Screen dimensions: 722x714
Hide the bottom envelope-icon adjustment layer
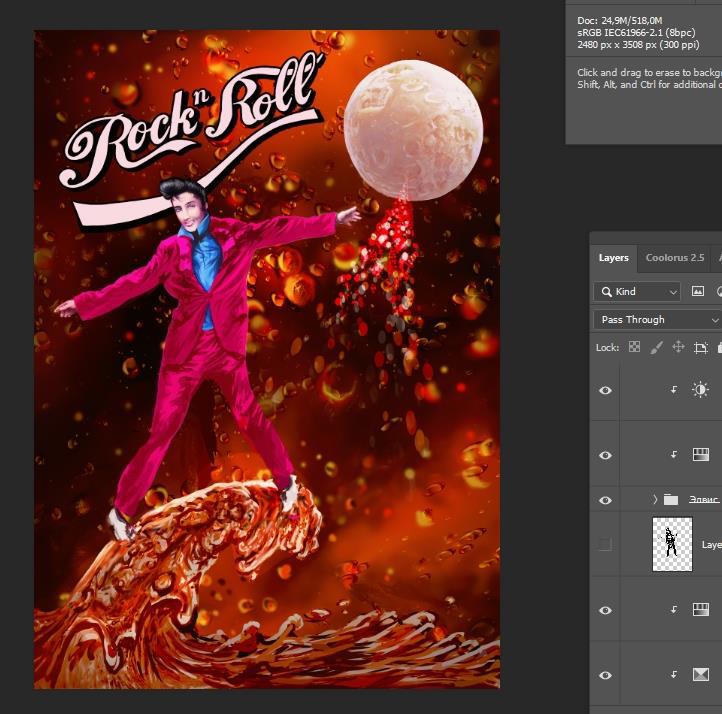point(605,675)
